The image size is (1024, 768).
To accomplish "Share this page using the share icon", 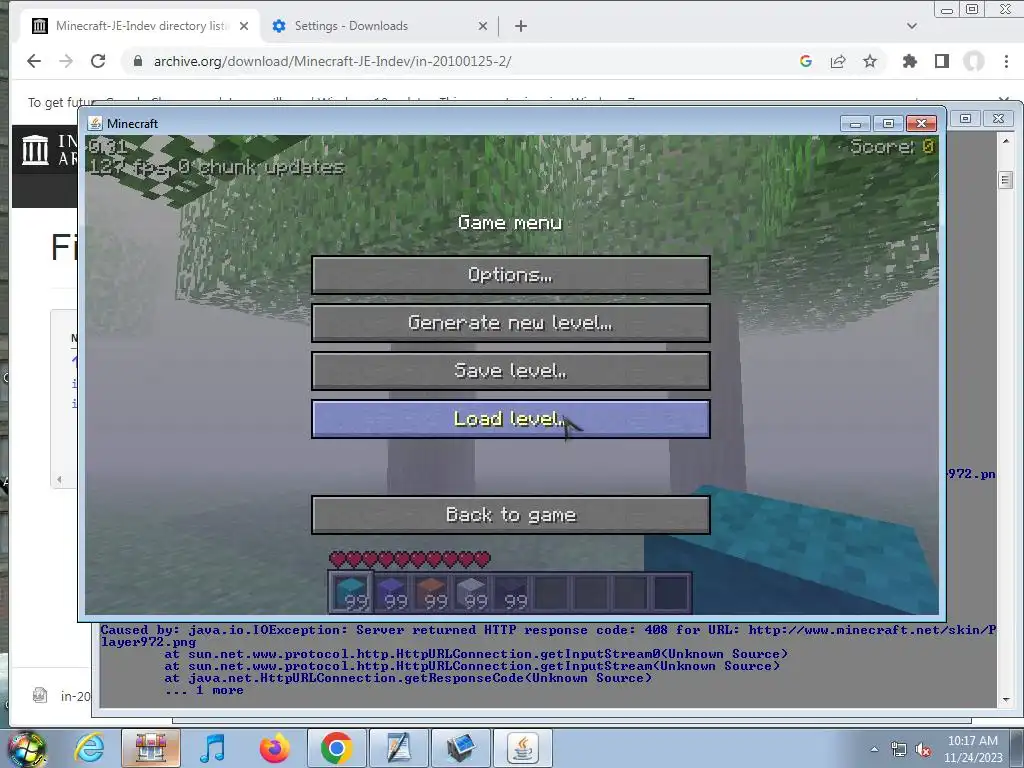I will [x=838, y=61].
